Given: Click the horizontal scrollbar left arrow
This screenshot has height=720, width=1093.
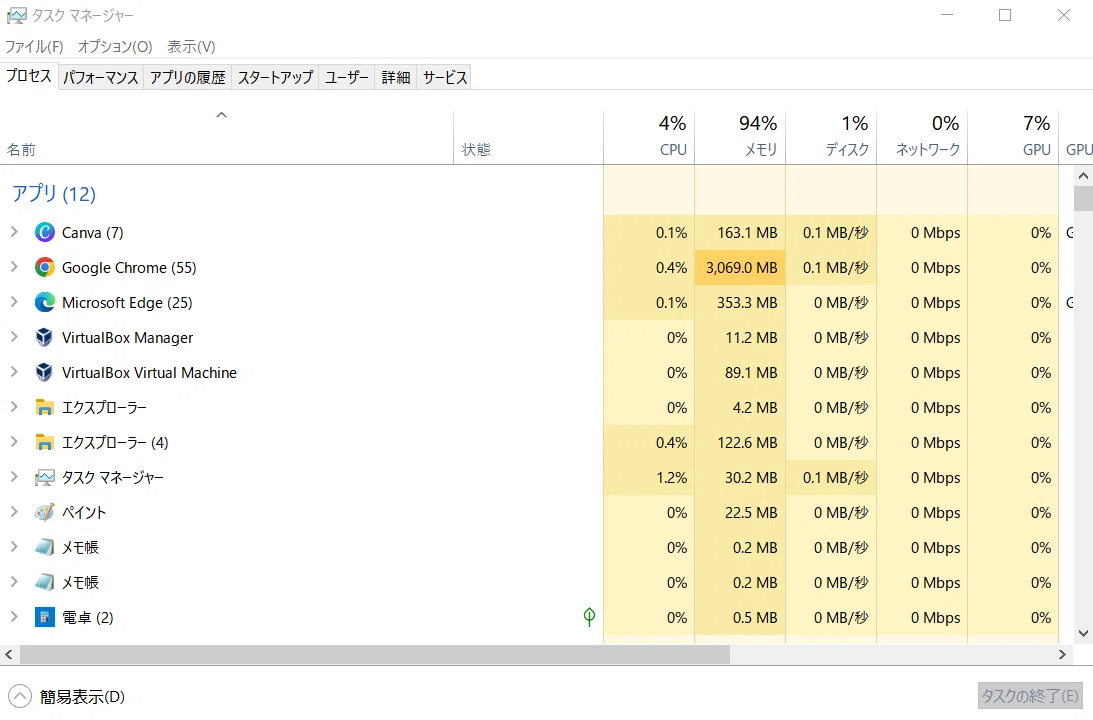Looking at the screenshot, I should [x=8, y=654].
